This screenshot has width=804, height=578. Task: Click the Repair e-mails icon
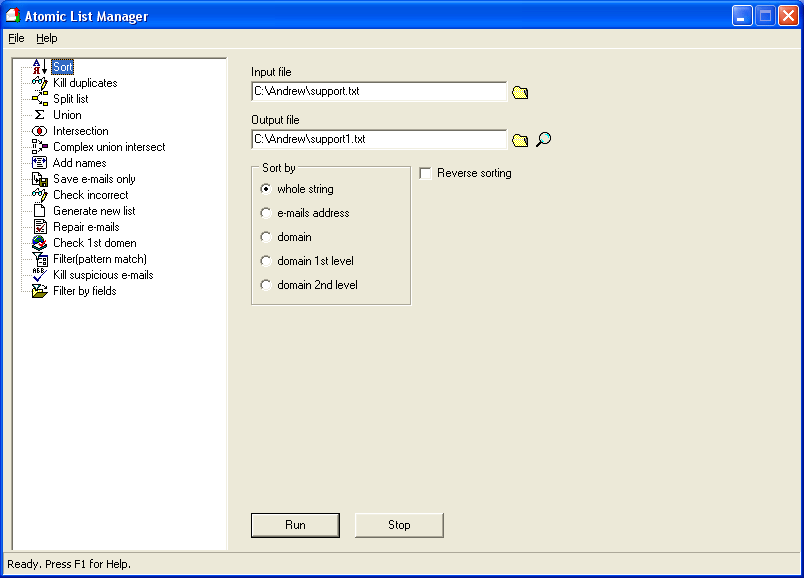point(39,227)
